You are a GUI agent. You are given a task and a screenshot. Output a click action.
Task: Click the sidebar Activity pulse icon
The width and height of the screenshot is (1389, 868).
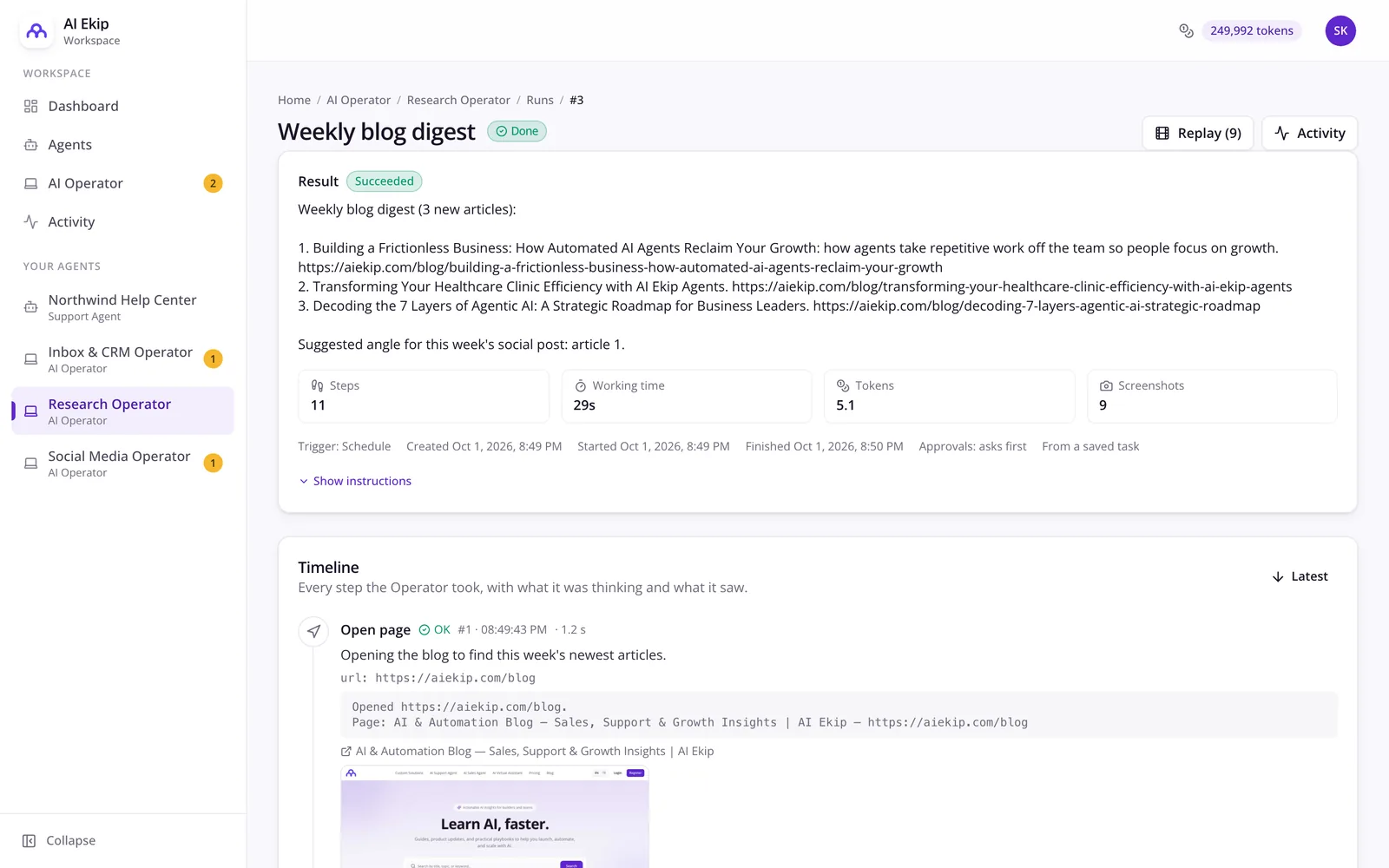pos(31,222)
